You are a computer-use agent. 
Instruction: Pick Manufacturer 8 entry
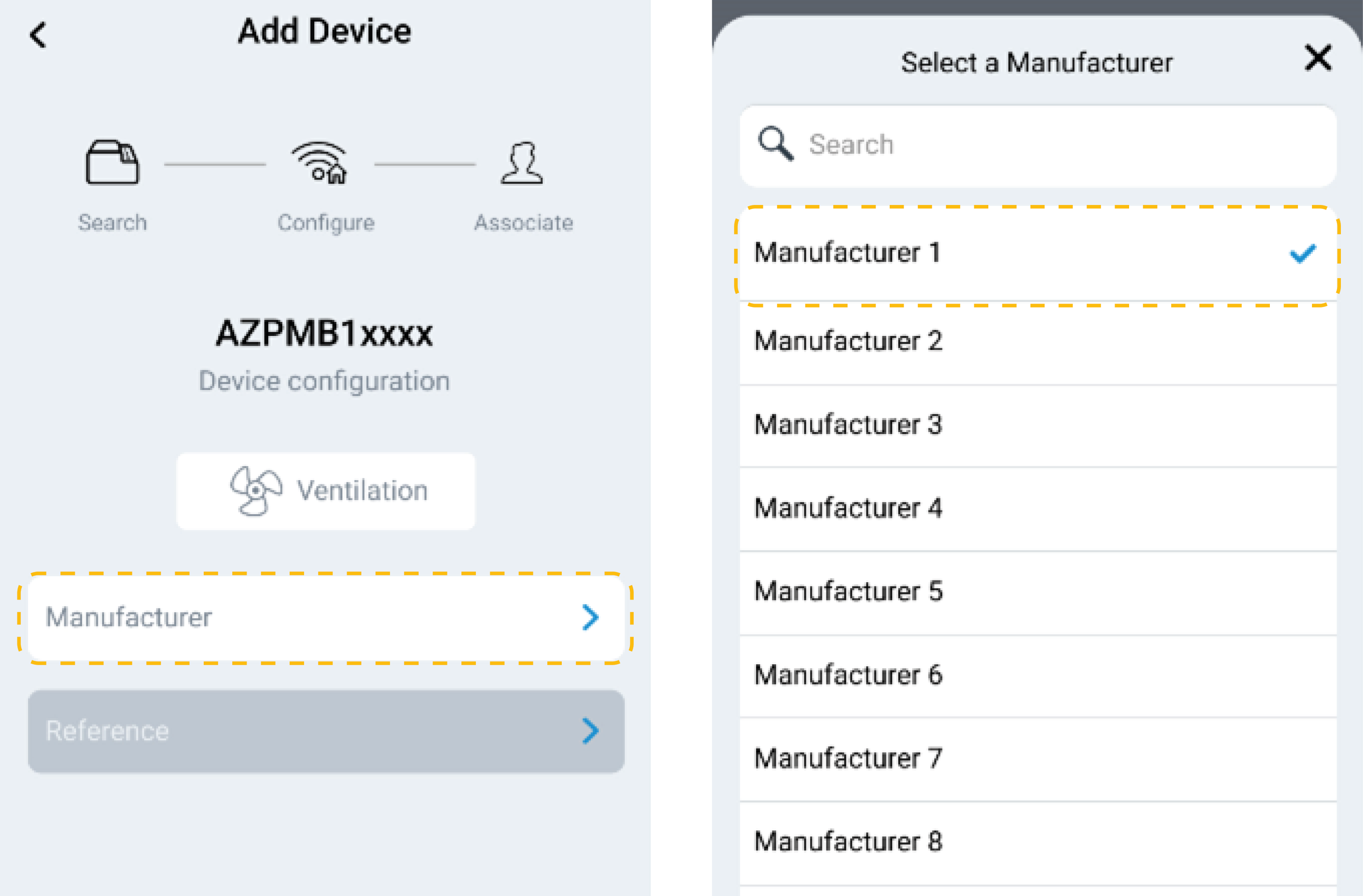coord(848,842)
